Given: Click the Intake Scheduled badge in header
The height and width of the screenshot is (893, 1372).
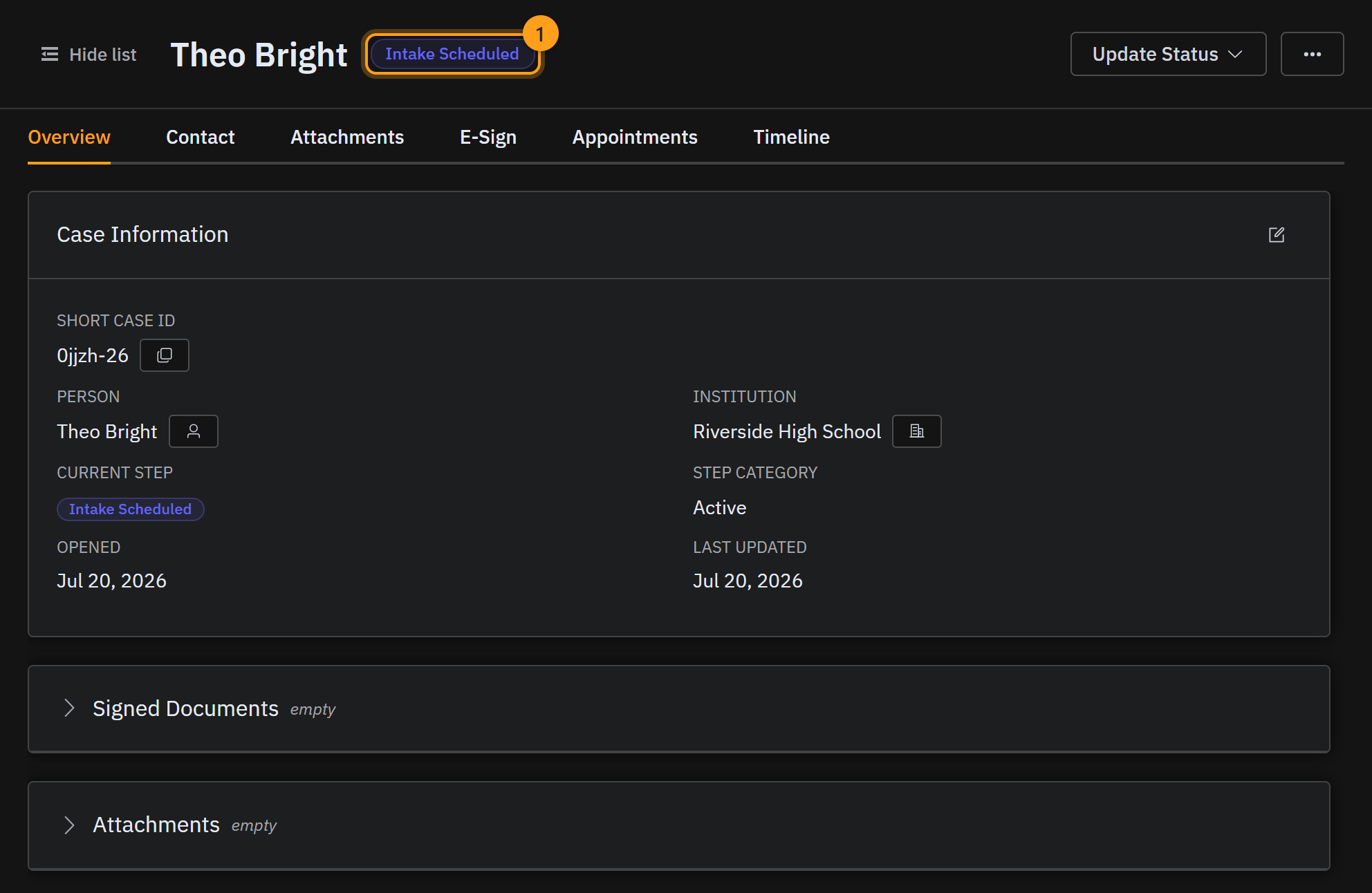Looking at the screenshot, I should 452,54.
